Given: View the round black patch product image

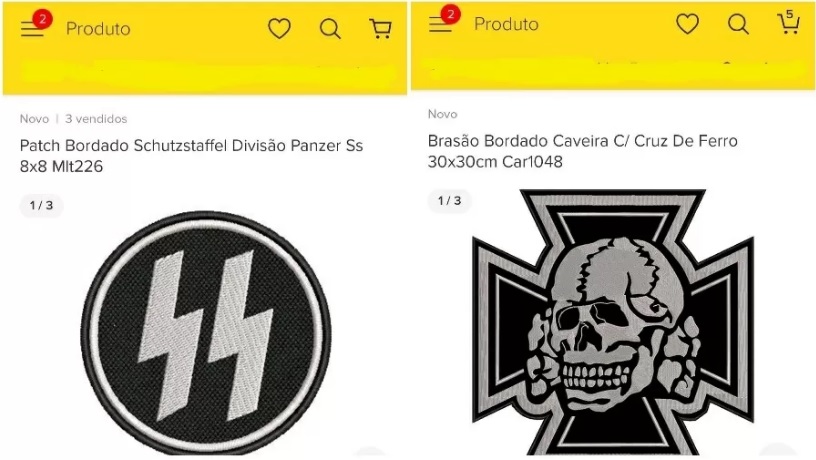Looking at the screenshot, I should 206,333.
